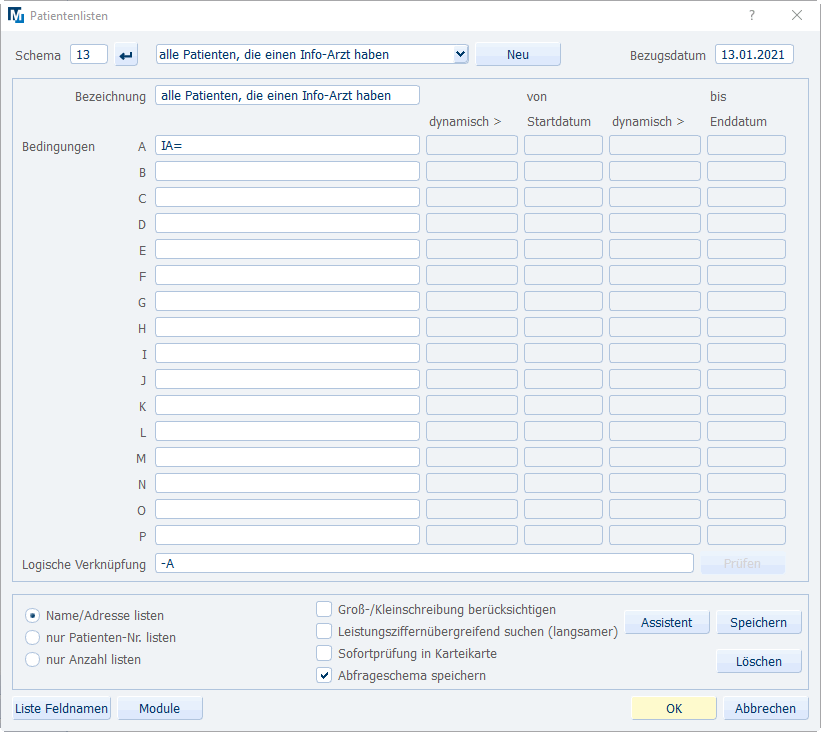Enable 'Groß-/Kleinschreibung berücksichtigen' checkbox
The image size is (821, 732).
[x=324, y=609]
